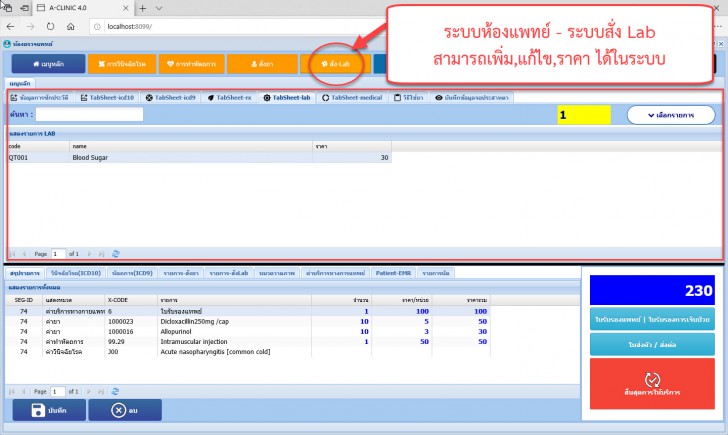Open the browser home page icon
Screen dimensions: 728x435
point(71,26)
